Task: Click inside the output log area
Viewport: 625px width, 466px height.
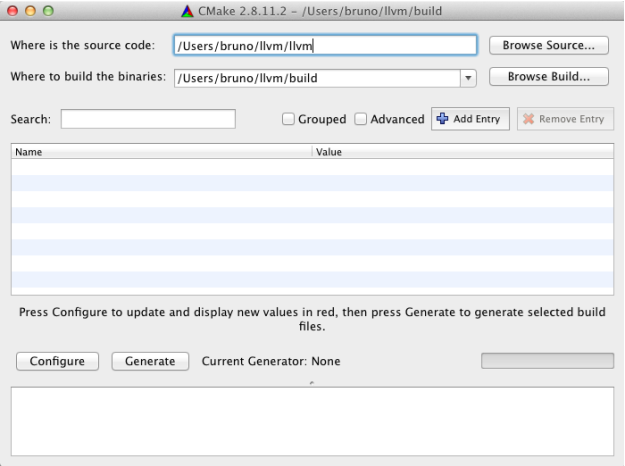Action: 312,421
